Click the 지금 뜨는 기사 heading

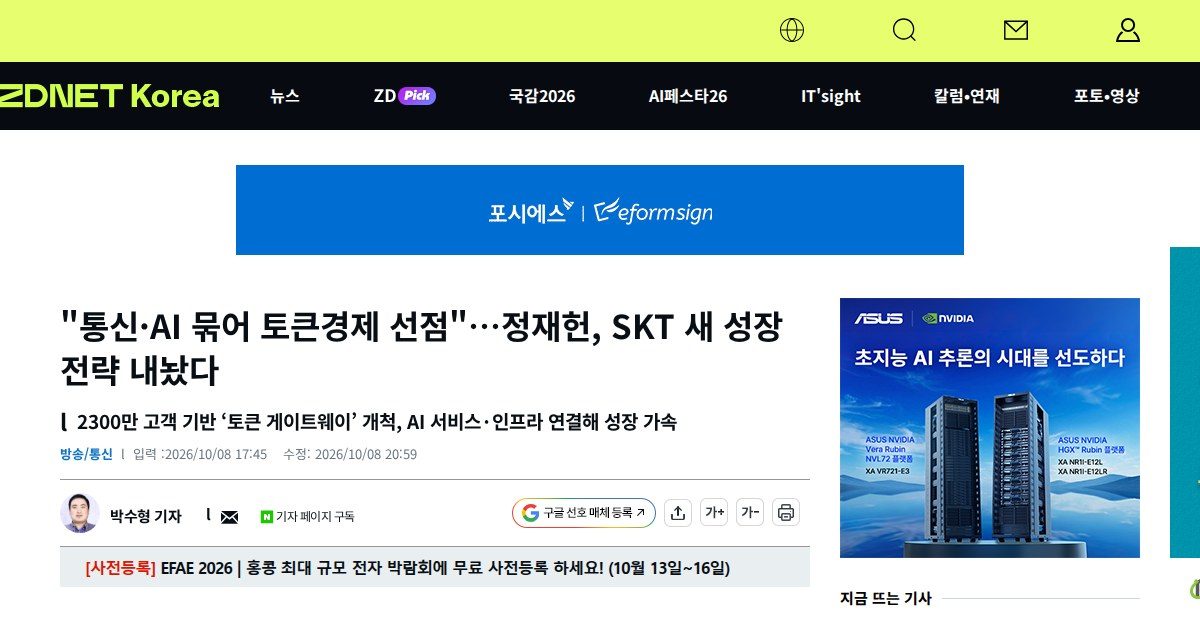[885, 598]
